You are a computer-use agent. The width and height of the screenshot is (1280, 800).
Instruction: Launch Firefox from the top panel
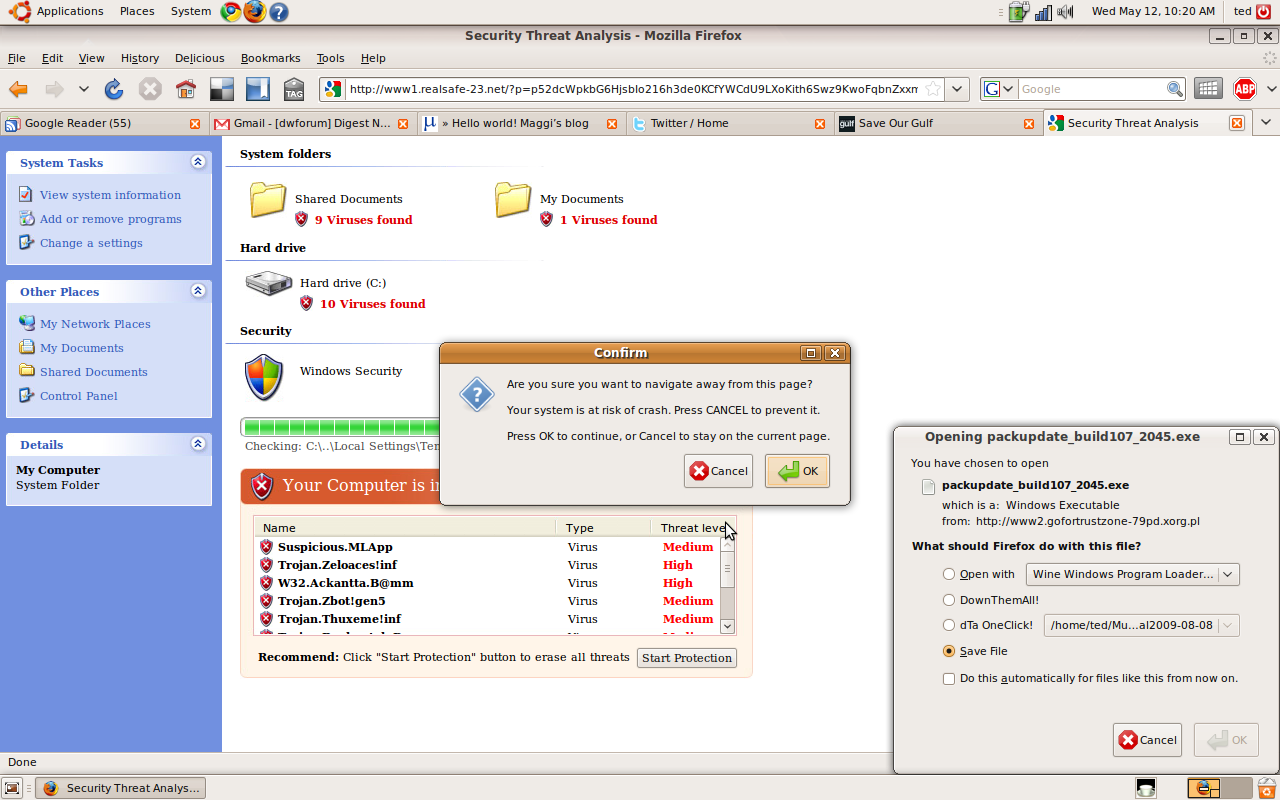(x=255, y=12)
